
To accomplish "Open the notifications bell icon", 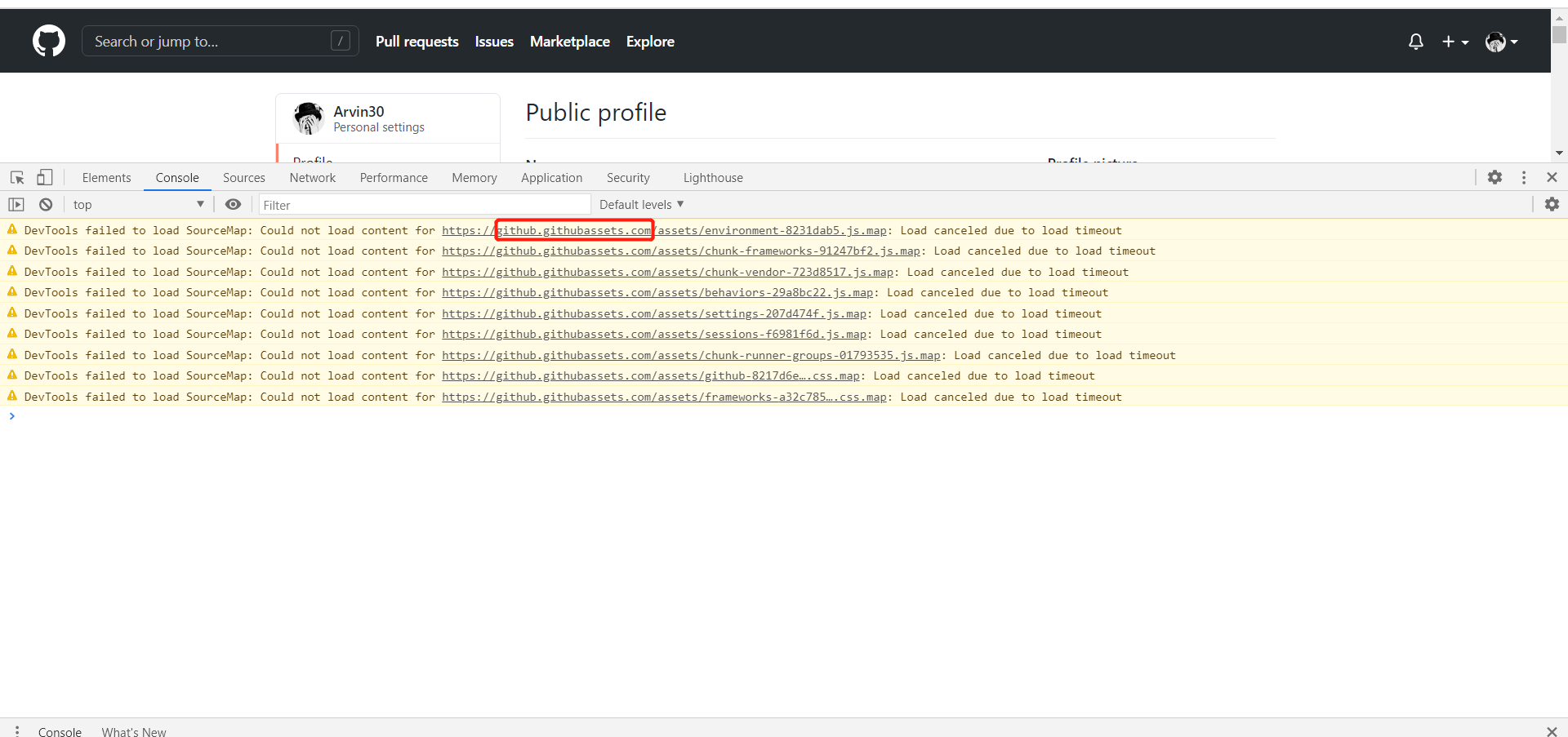I will pos(1416,42).
